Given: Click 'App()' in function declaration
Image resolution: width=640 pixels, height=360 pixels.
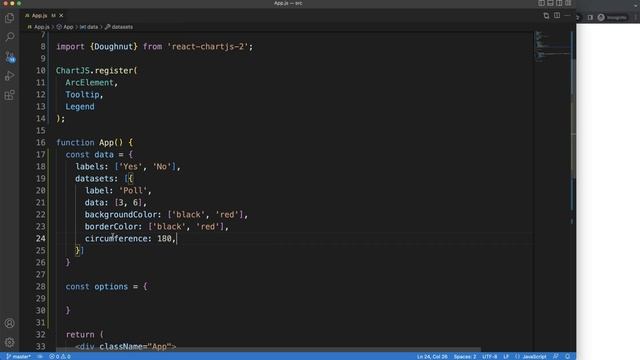Looking at the screenshot, I should (x=111, y=142).
